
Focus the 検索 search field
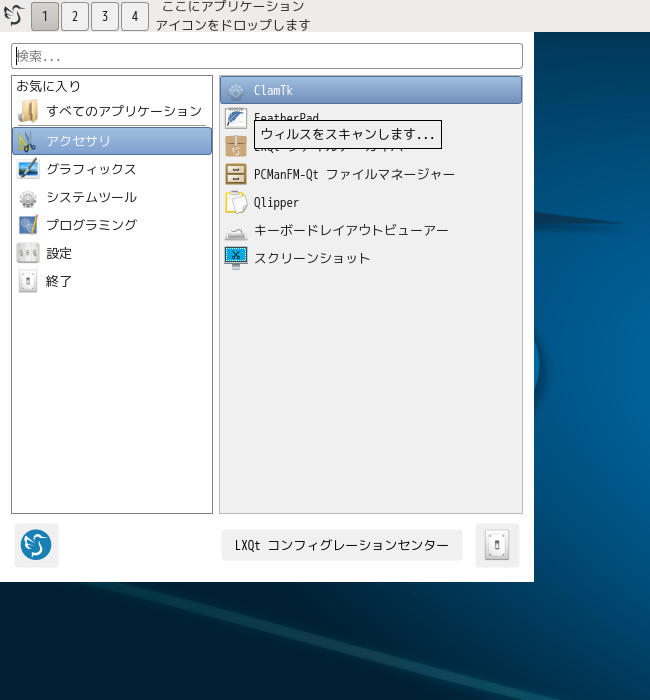267,56
